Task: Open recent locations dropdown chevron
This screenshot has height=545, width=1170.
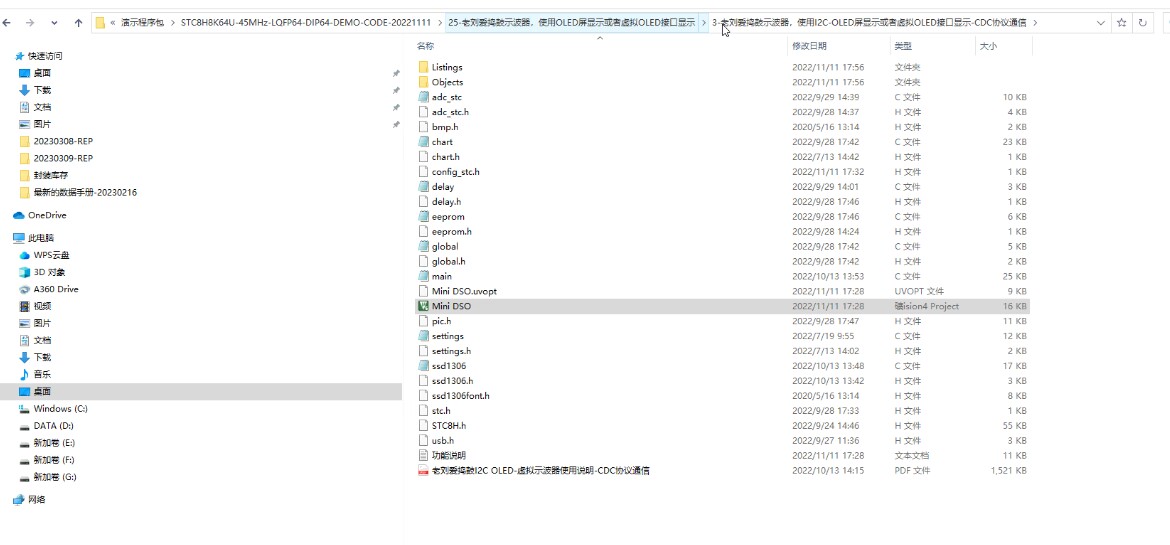Action: (54, 23)
